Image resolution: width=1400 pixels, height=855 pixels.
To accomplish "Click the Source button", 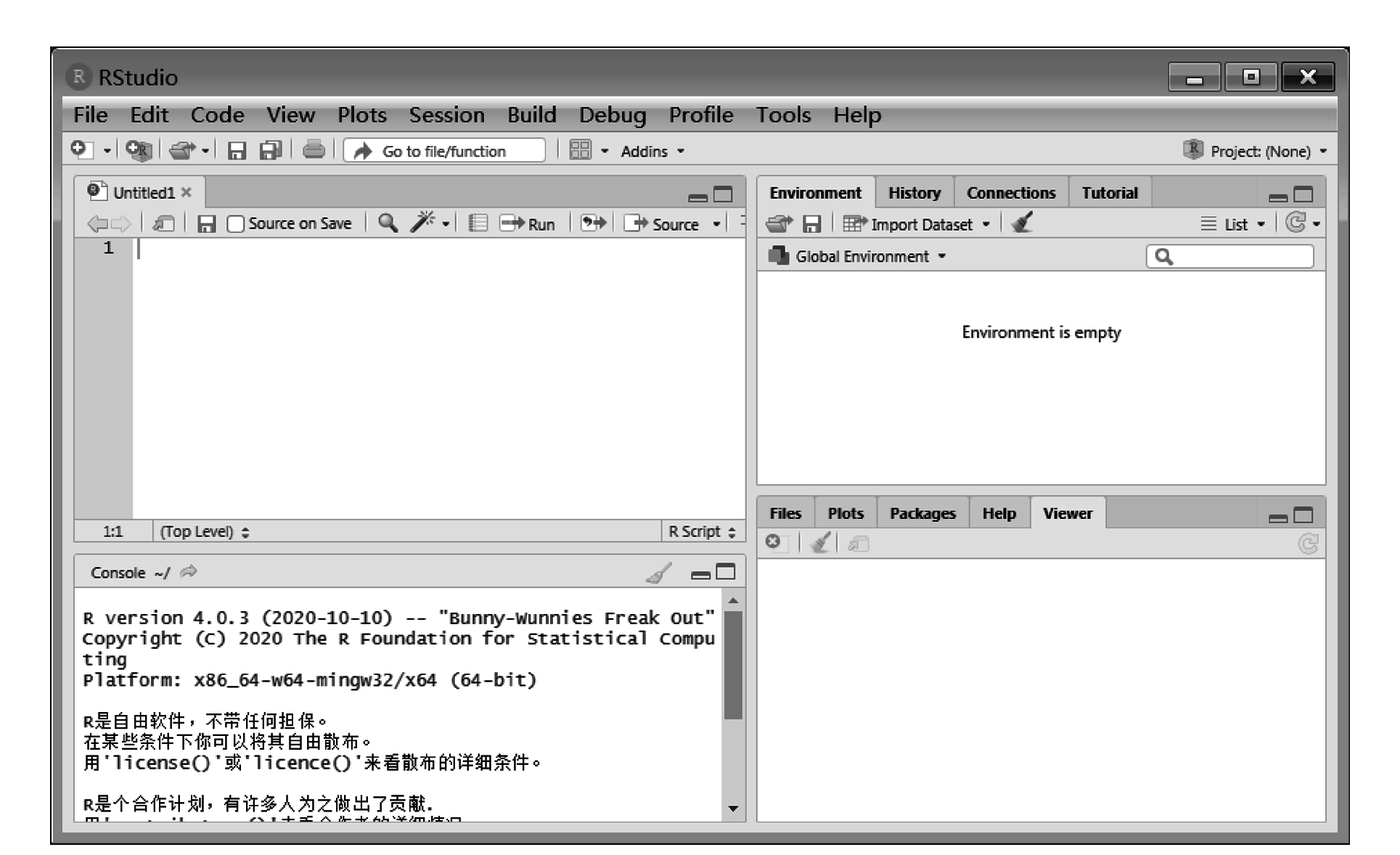I will [x=662, y=224].
